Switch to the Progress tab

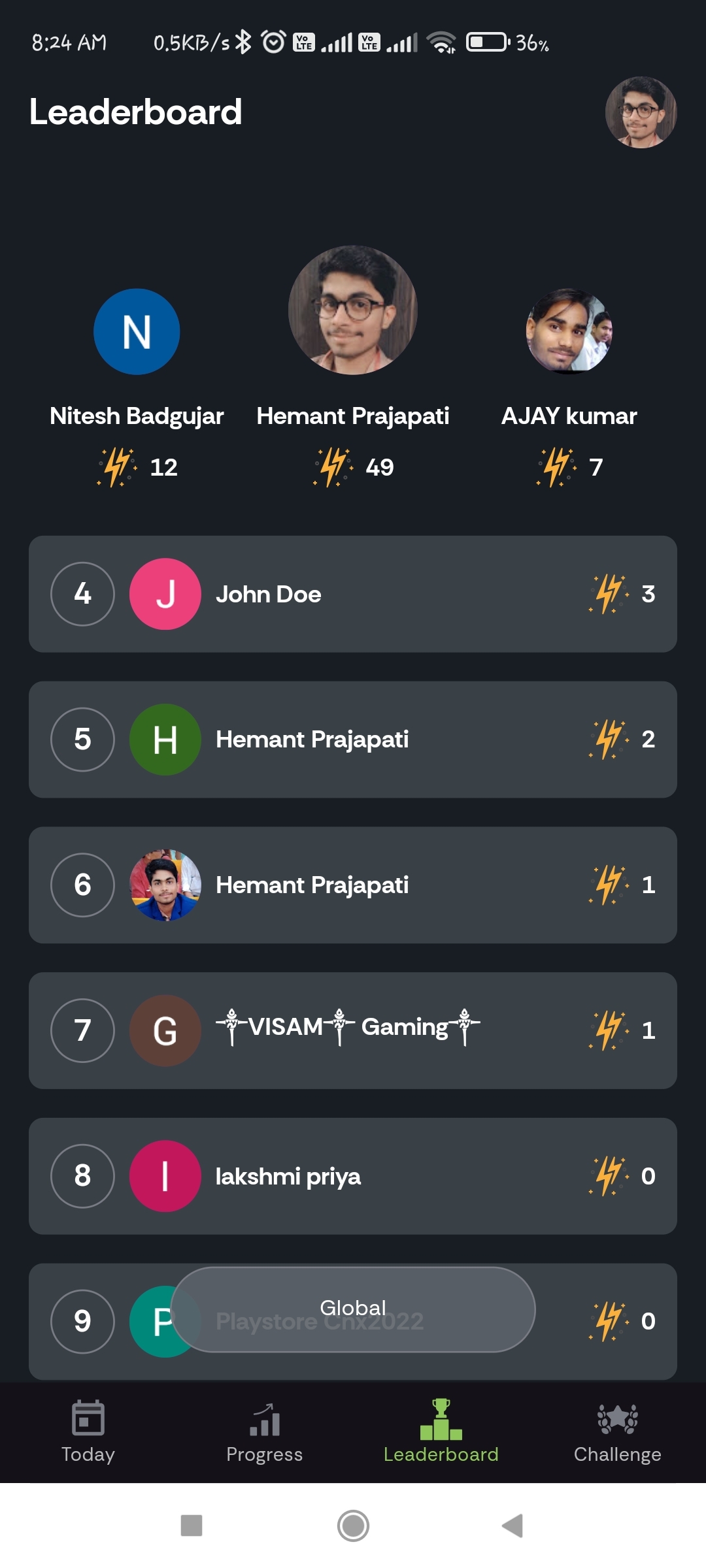(x=265, y=1431)
